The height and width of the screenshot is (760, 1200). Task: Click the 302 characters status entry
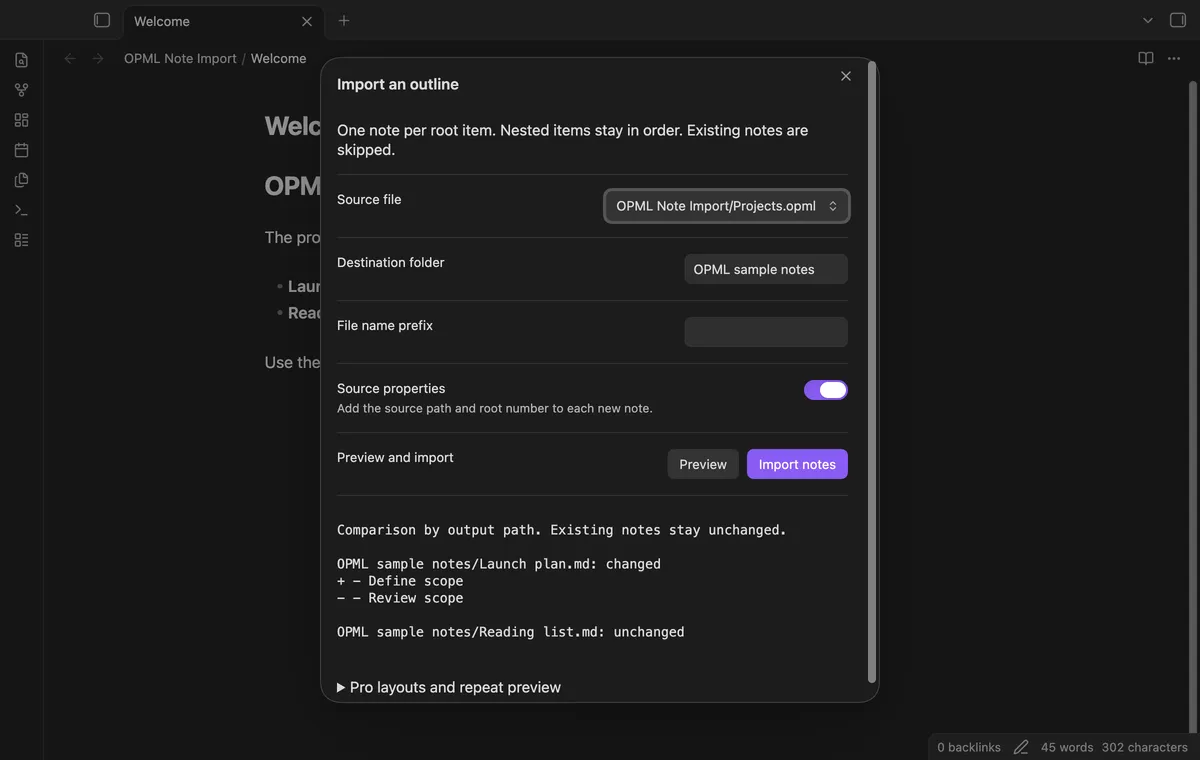coord(1145,747)
